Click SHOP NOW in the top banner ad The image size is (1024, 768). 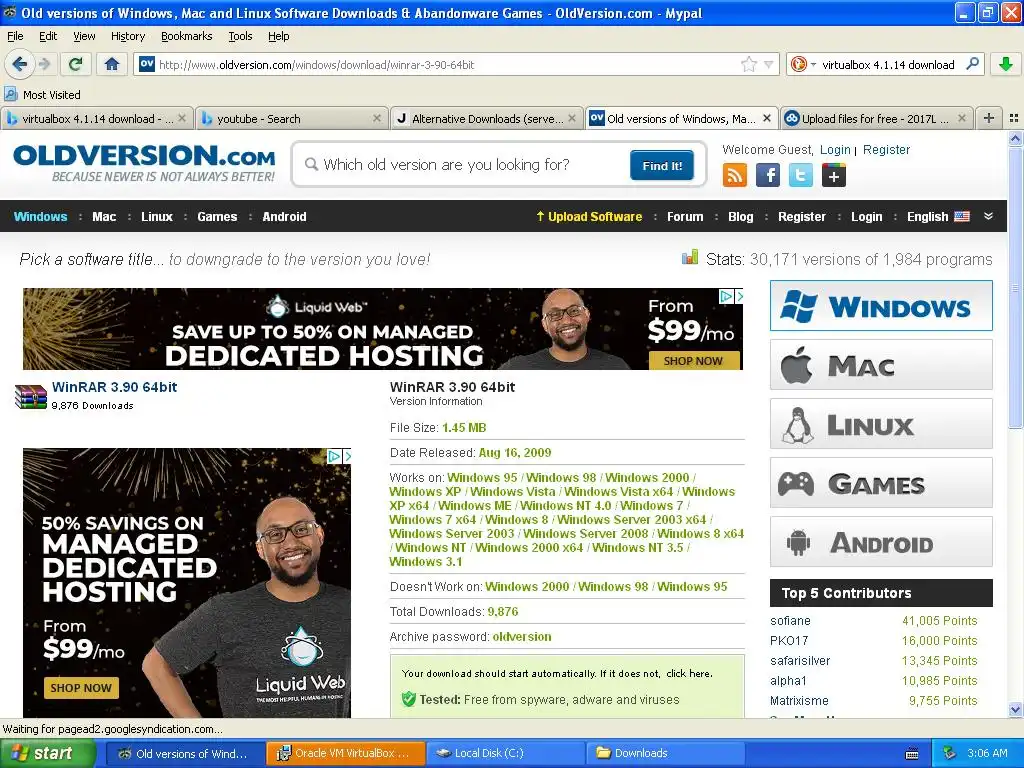click(x=694, y=360)
